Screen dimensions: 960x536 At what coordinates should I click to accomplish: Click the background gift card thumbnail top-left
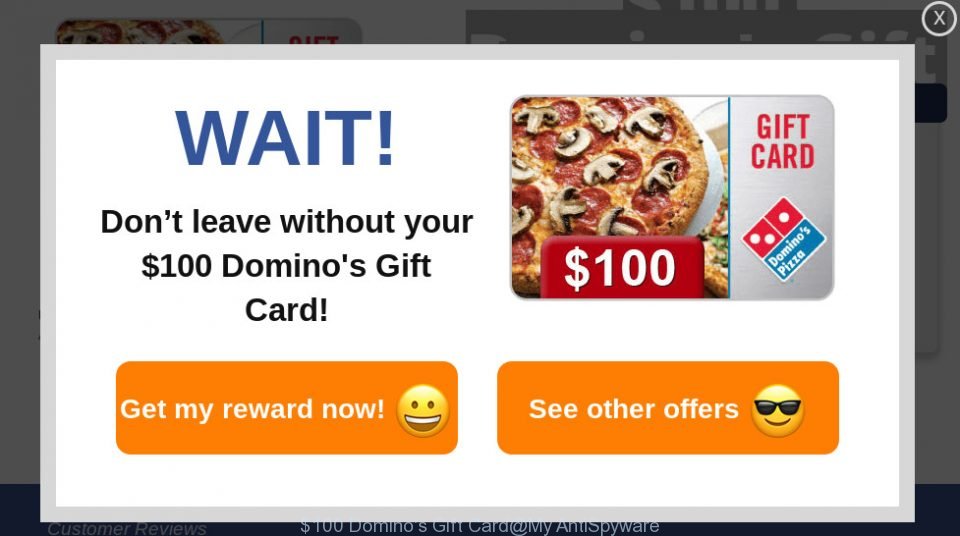[208, 31]
